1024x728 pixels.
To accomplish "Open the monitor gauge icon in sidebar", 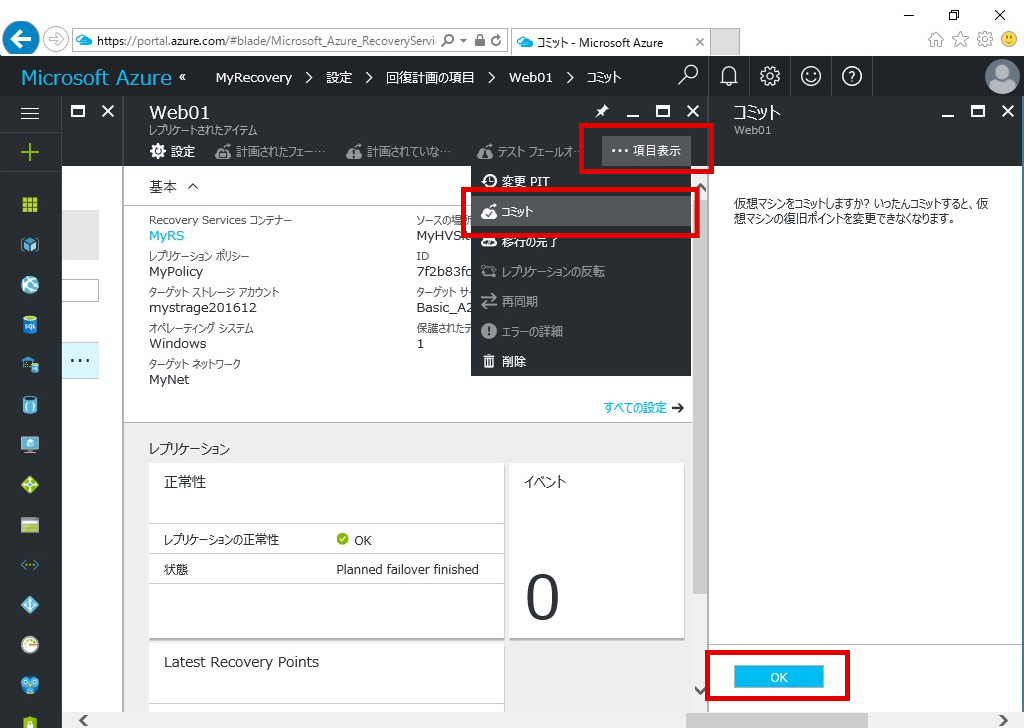I will point(30,644).
